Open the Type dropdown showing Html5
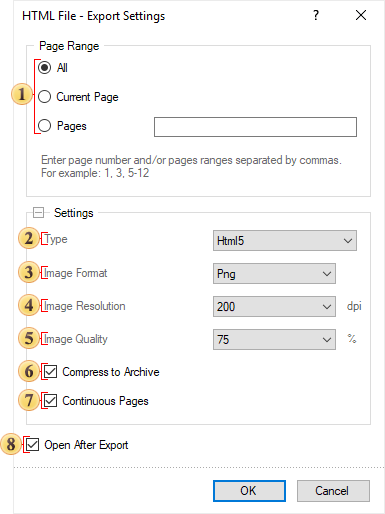This screenshot has height=514, width=385. 285,240
